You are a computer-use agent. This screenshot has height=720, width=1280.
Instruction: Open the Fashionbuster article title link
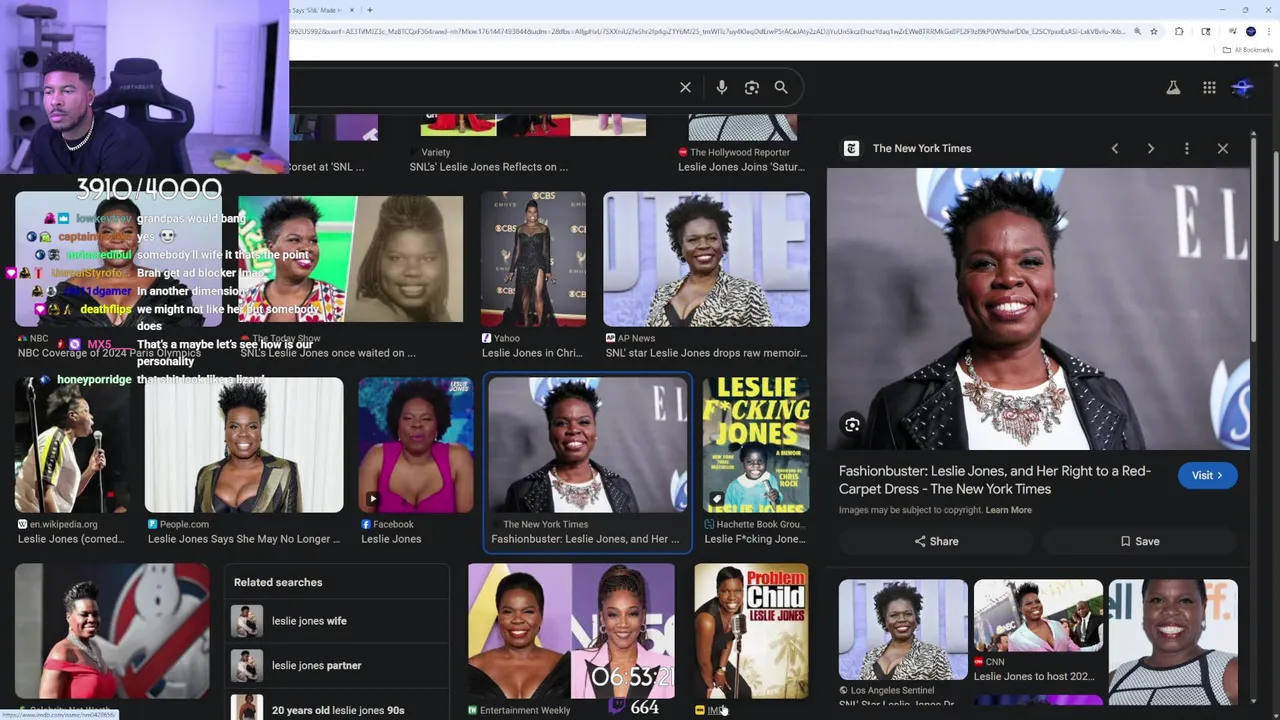994,480
